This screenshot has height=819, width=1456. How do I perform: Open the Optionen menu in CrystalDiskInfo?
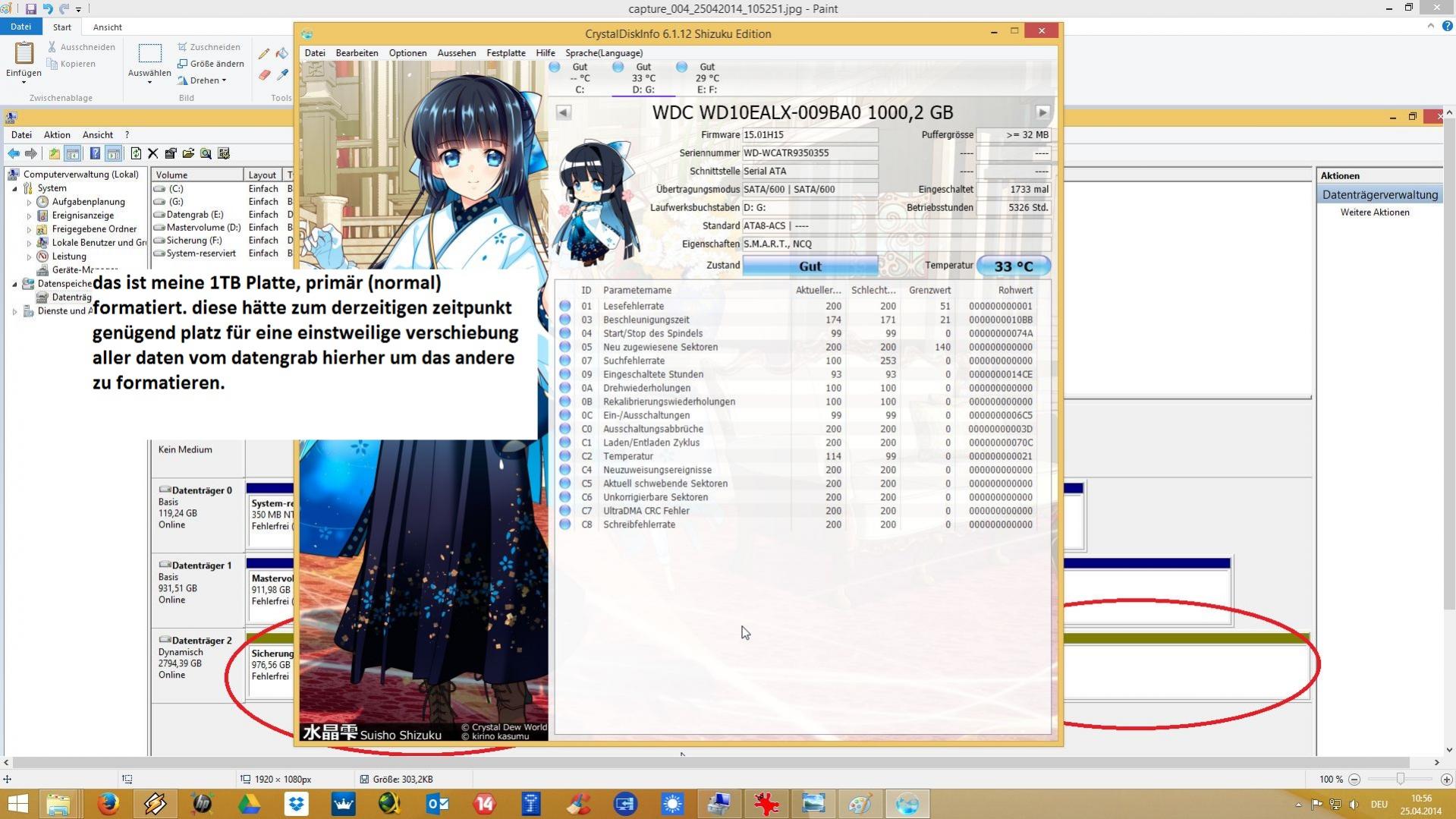(407, 53)
